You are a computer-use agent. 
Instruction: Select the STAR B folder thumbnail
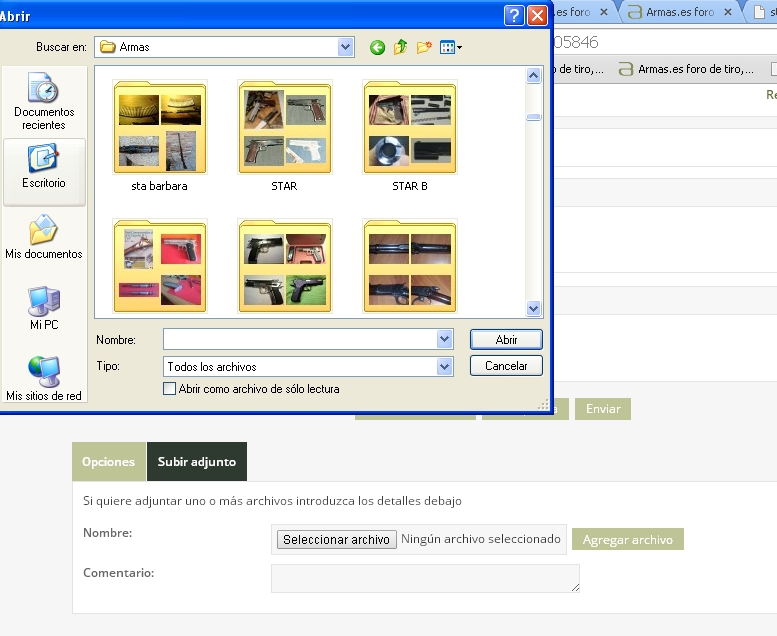tap(410, 130)
